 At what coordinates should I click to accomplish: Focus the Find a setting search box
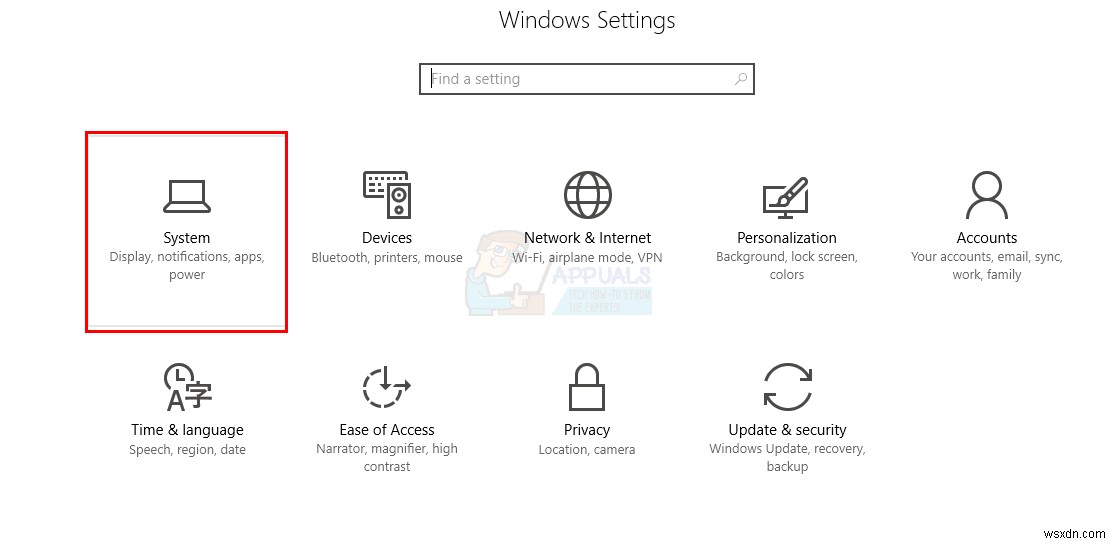[x=586, y=79]
